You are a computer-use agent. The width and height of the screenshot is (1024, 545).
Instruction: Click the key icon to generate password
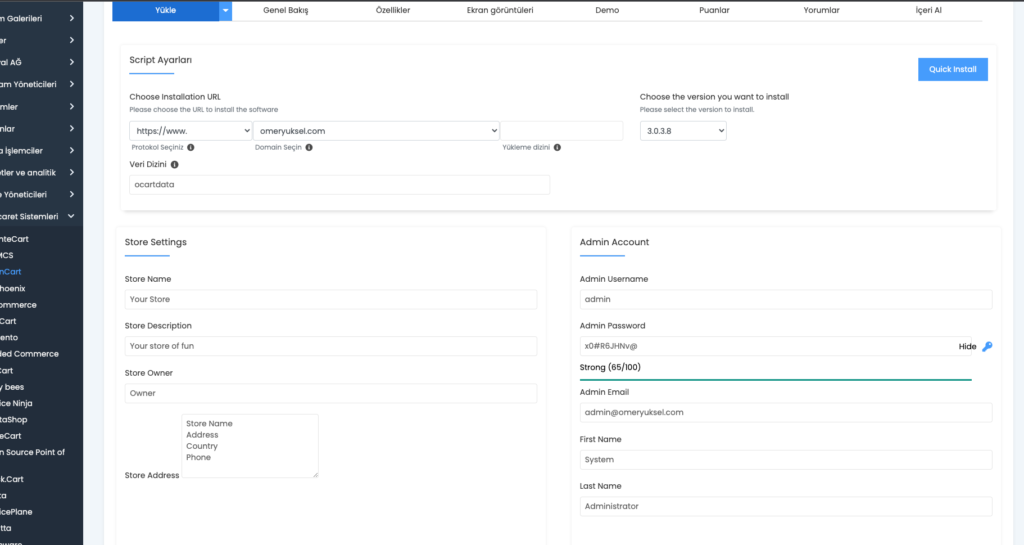point(987,347)
